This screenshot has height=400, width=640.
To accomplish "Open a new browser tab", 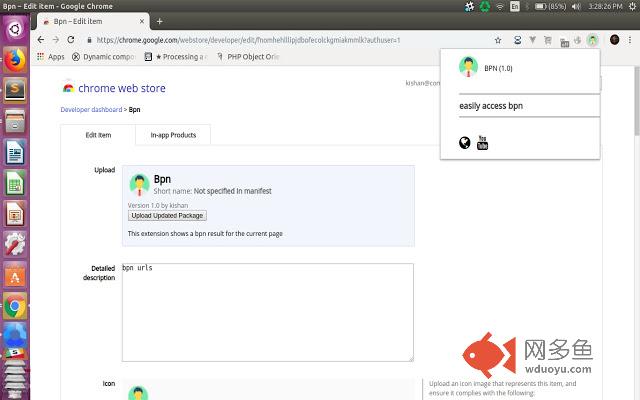I will (160, 21).
